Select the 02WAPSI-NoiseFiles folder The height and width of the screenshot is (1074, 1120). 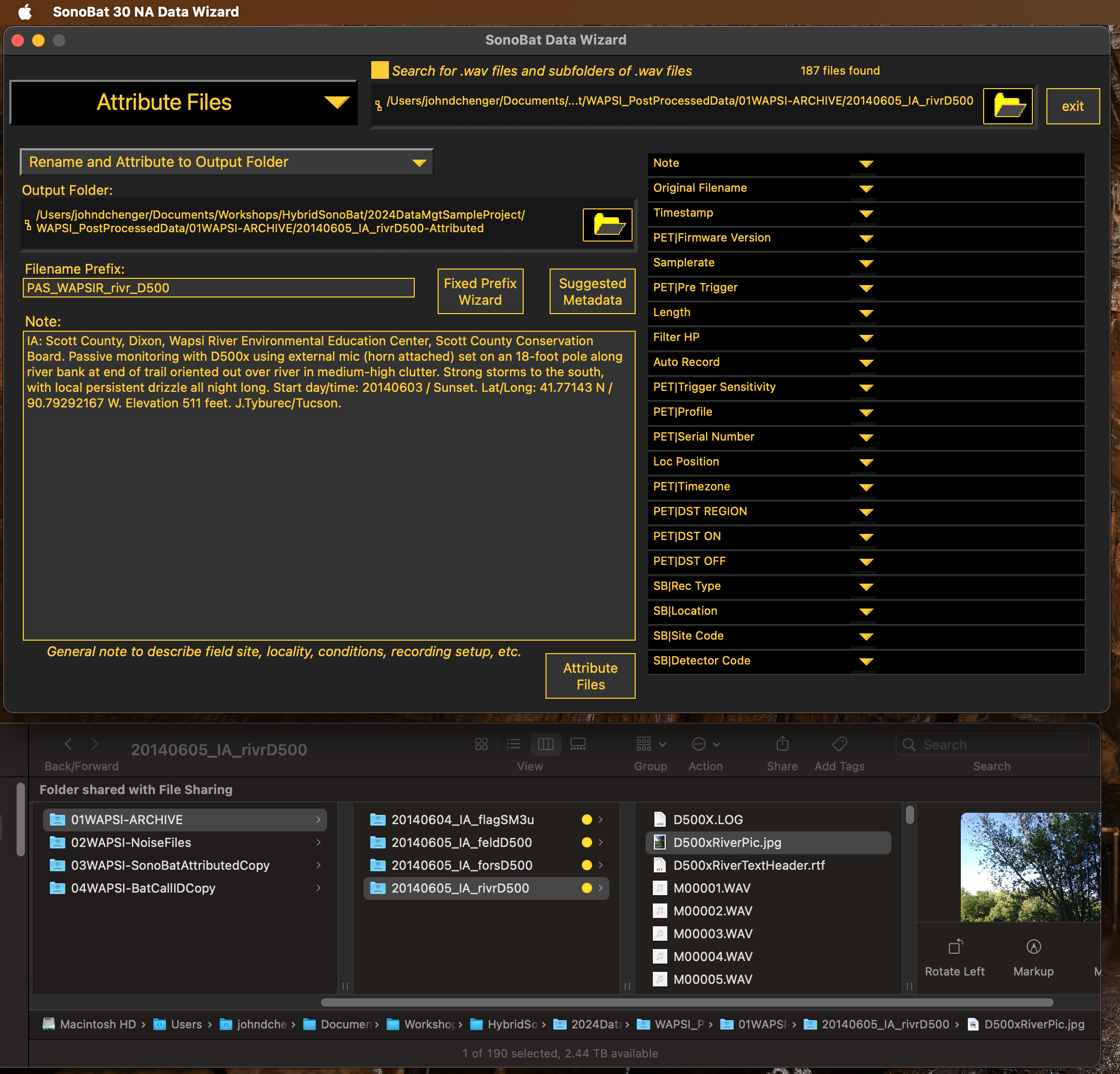point(131,843)
